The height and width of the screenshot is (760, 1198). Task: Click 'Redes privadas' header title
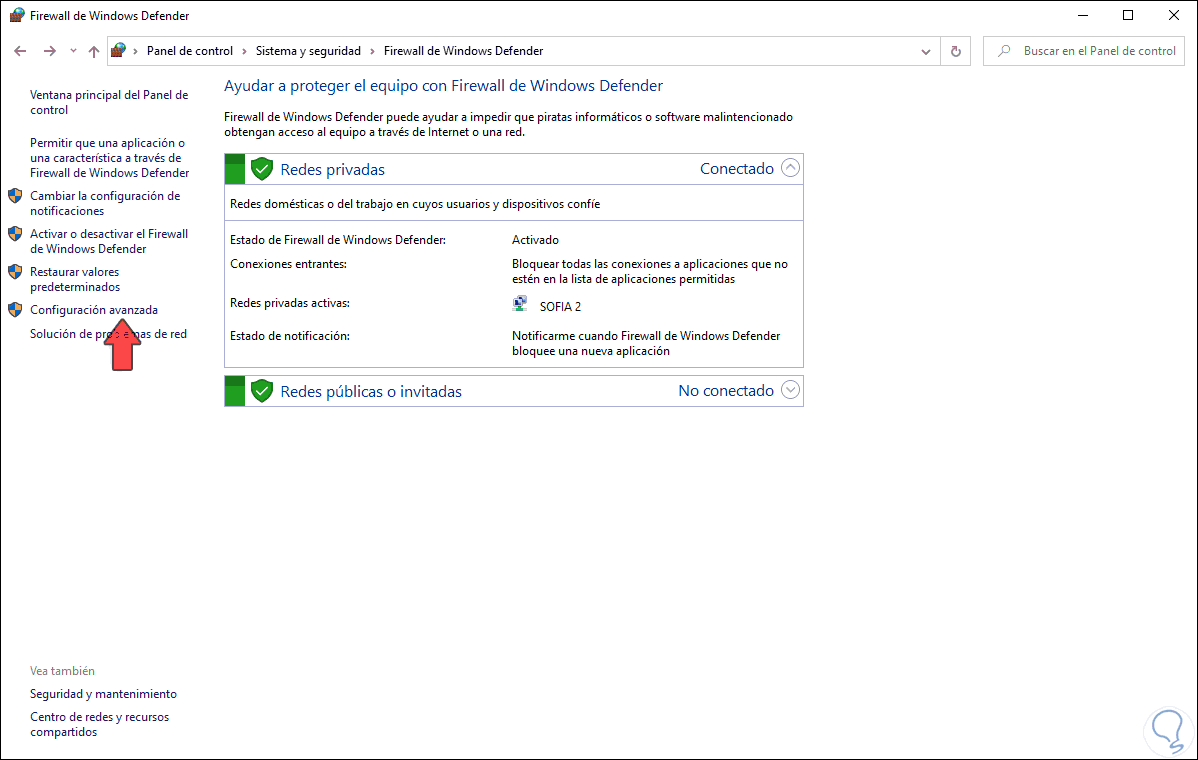(x=332, y=170)
